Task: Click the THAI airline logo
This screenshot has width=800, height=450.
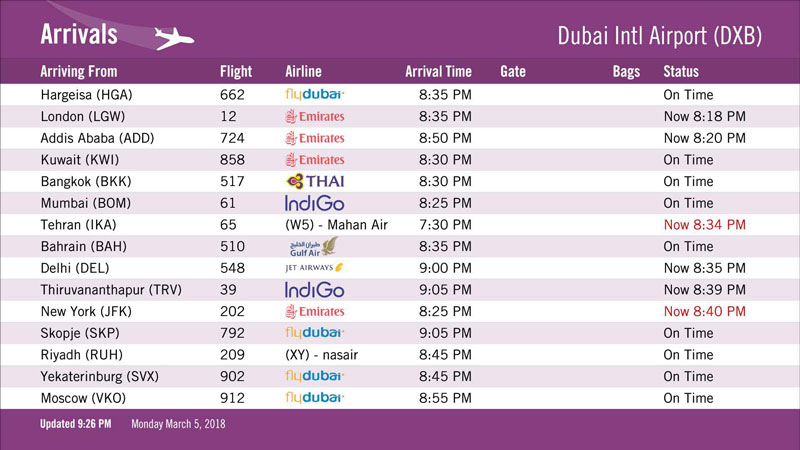Action: click(x=315, y=181)
